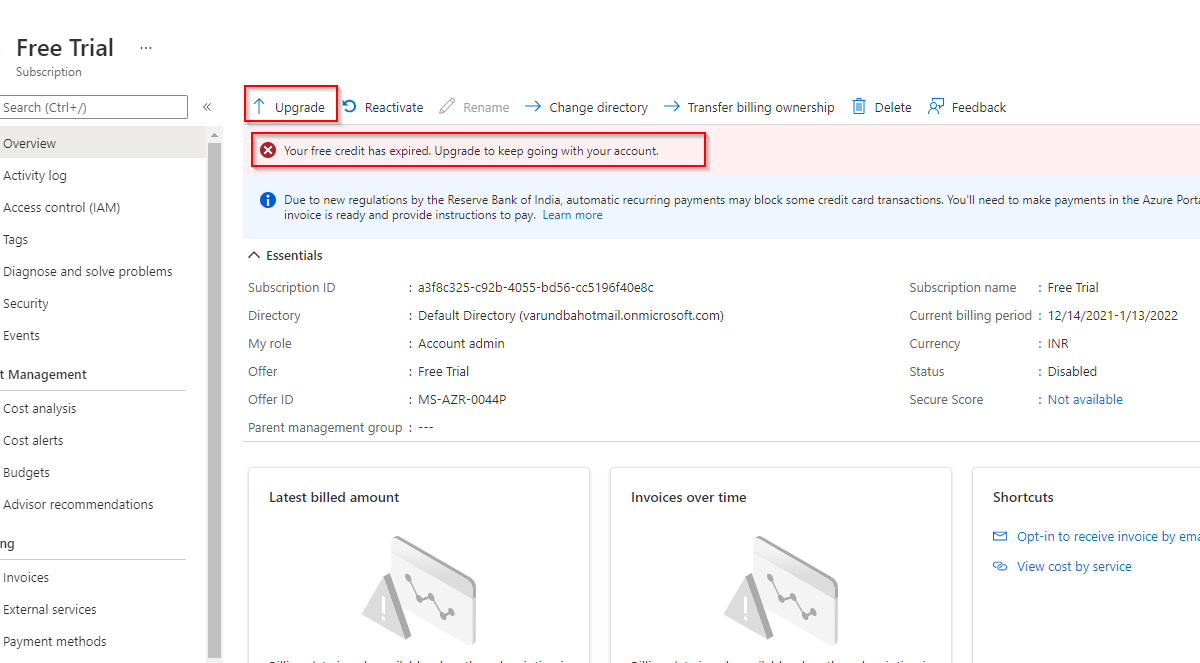Open the View cost by service link
Screen dimensions: 1200x663
(1074, 566)
